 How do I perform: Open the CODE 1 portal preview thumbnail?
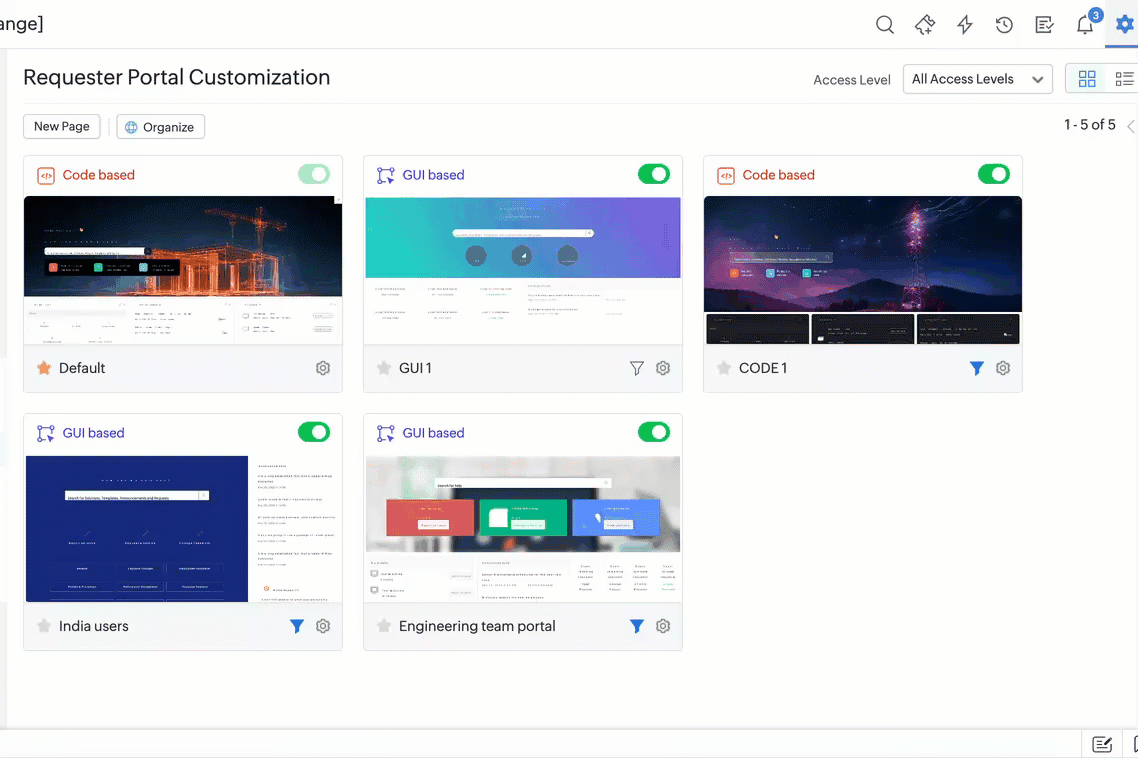[x=862, y=270]
